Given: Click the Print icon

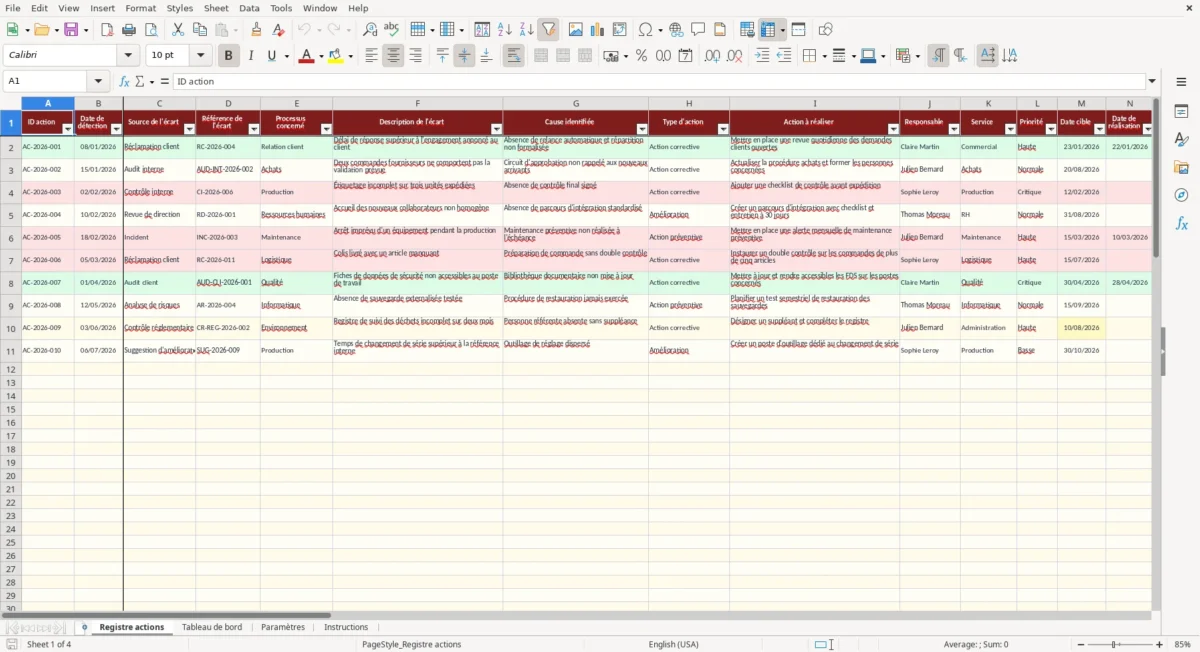Looking at the screenshot, I should coord(129,30).
